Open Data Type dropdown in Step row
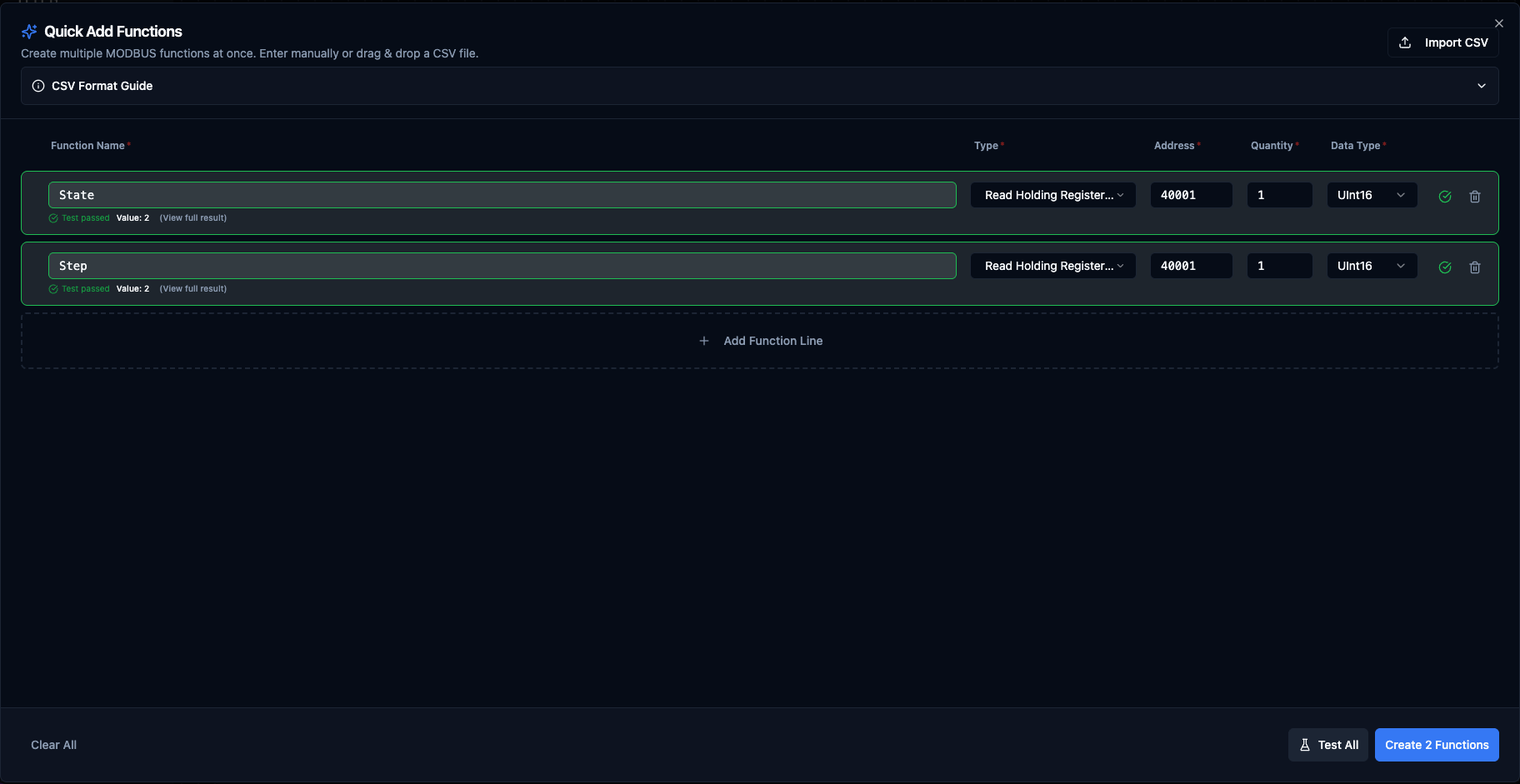Viewport: 1520px width, 784px height. [x=1371, y=266]
